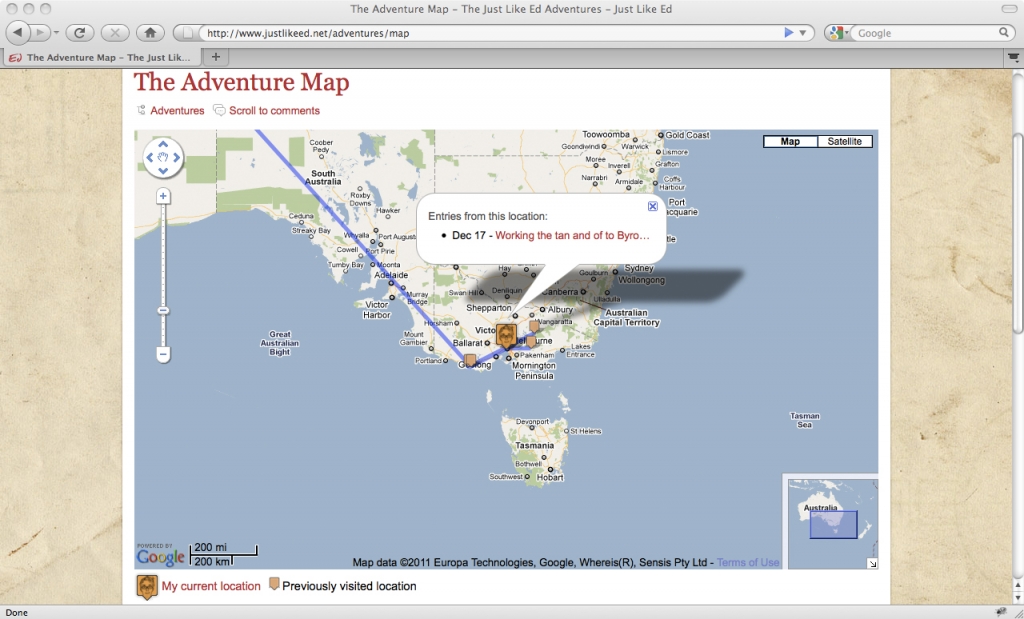
Task: Zoom in the map with plus button
Action: click(x=163, y=197)
